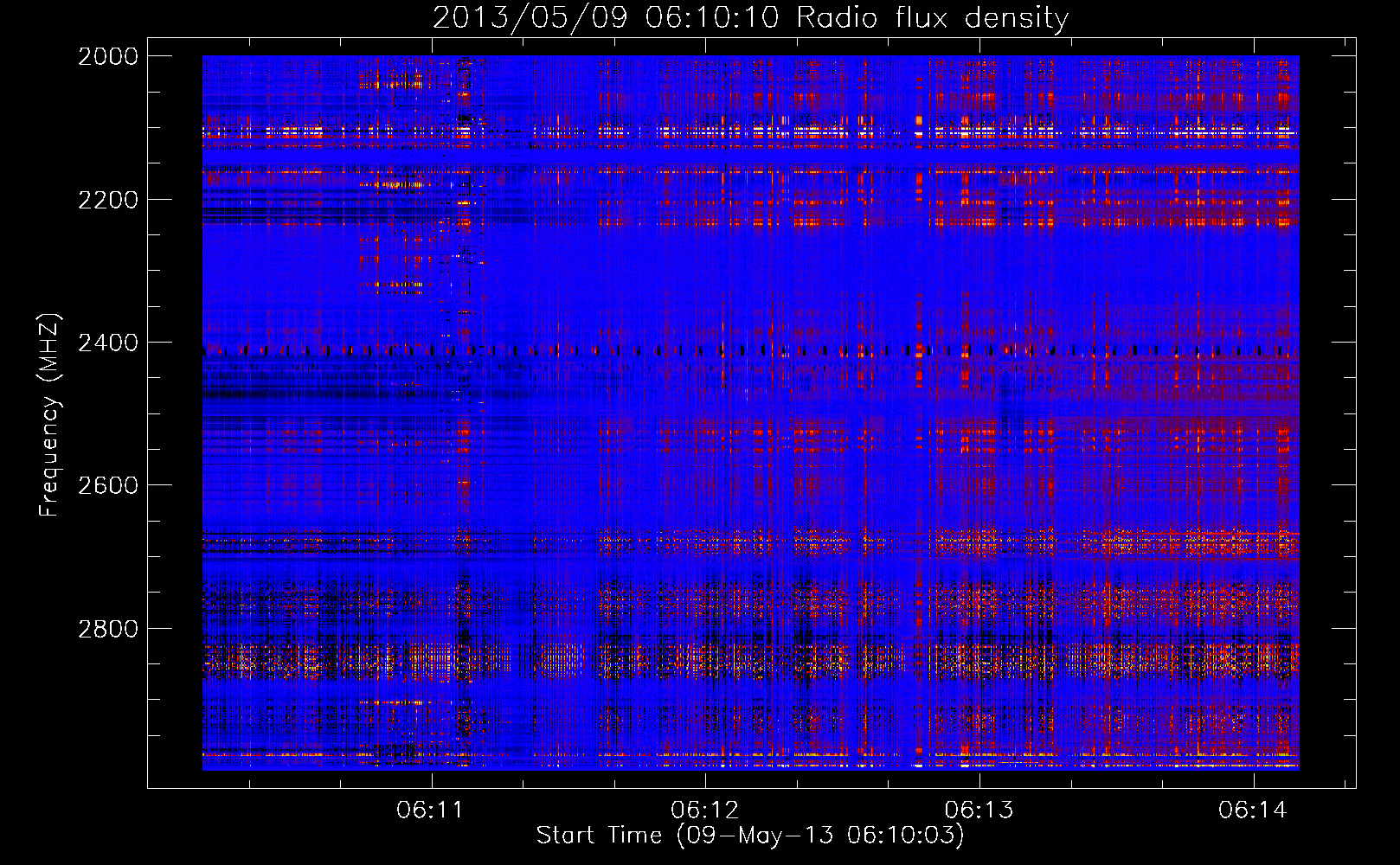Click the 2600 frequency tick label
Screen dimensions: 1400x865
tap(108, 485)
